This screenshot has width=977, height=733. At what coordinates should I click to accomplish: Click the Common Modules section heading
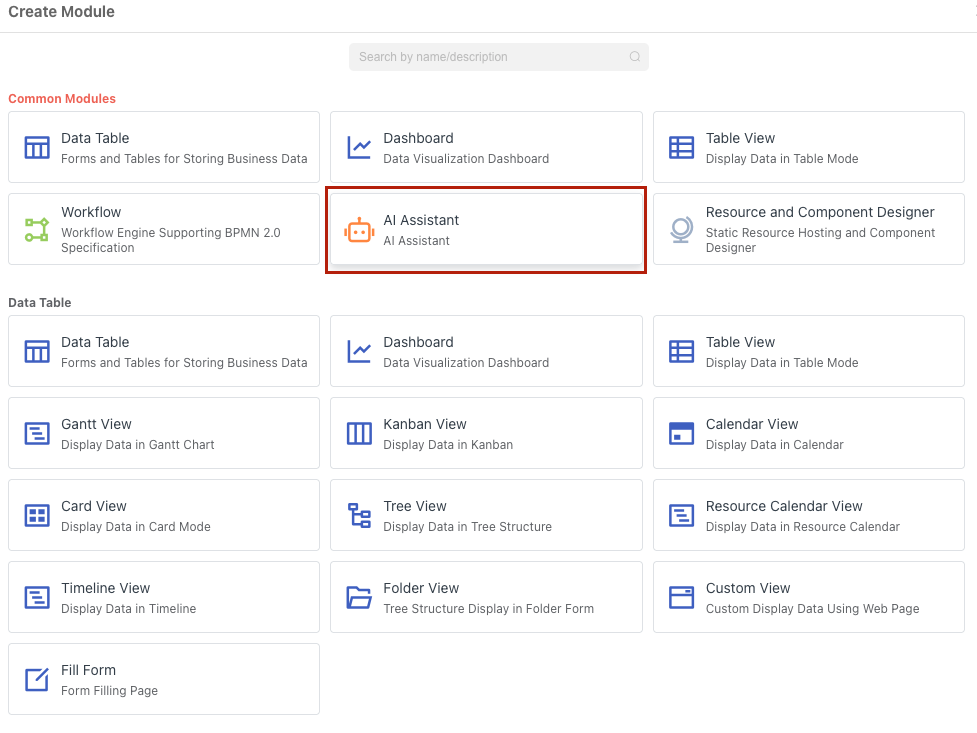tap(62, 99)
